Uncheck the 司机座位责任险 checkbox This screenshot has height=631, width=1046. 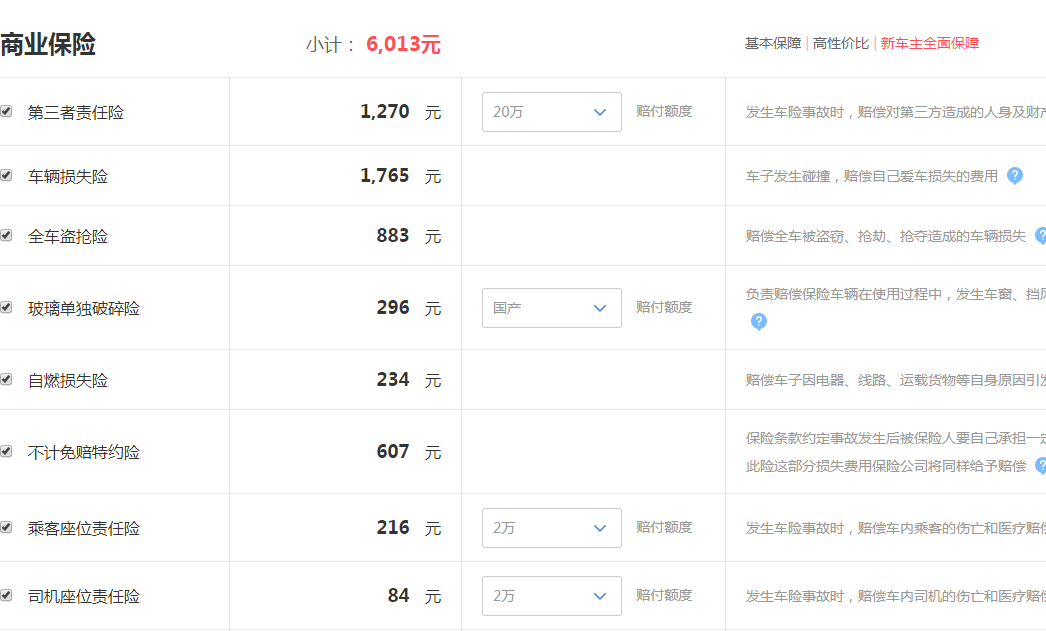[x=6, y=596]
